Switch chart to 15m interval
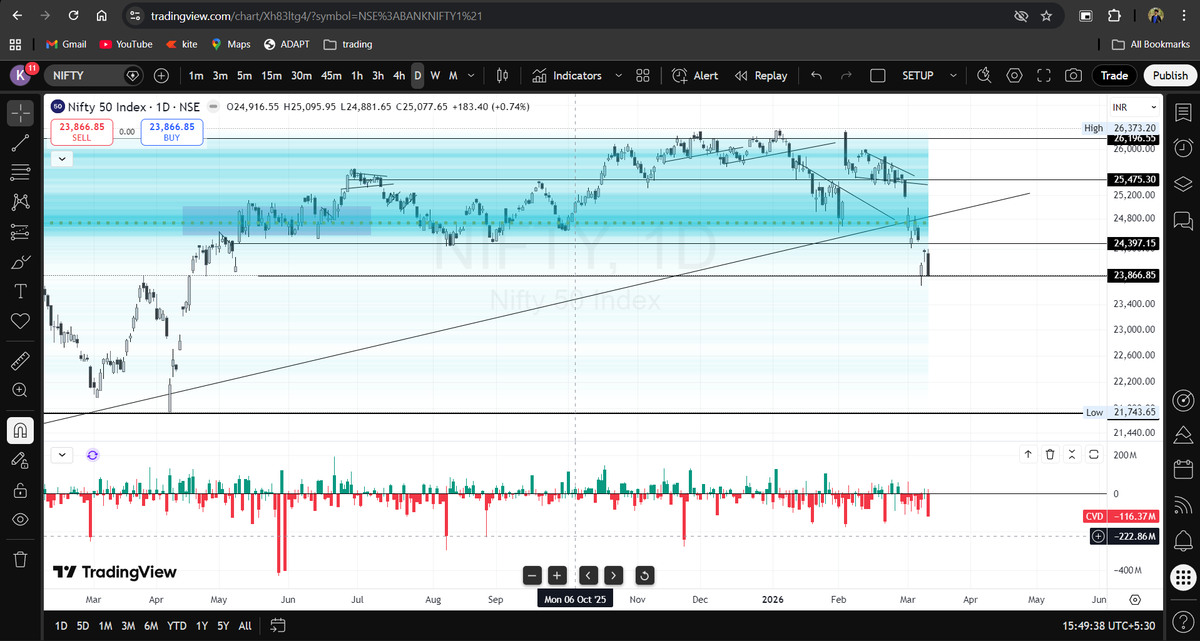 tap(272, 75)
